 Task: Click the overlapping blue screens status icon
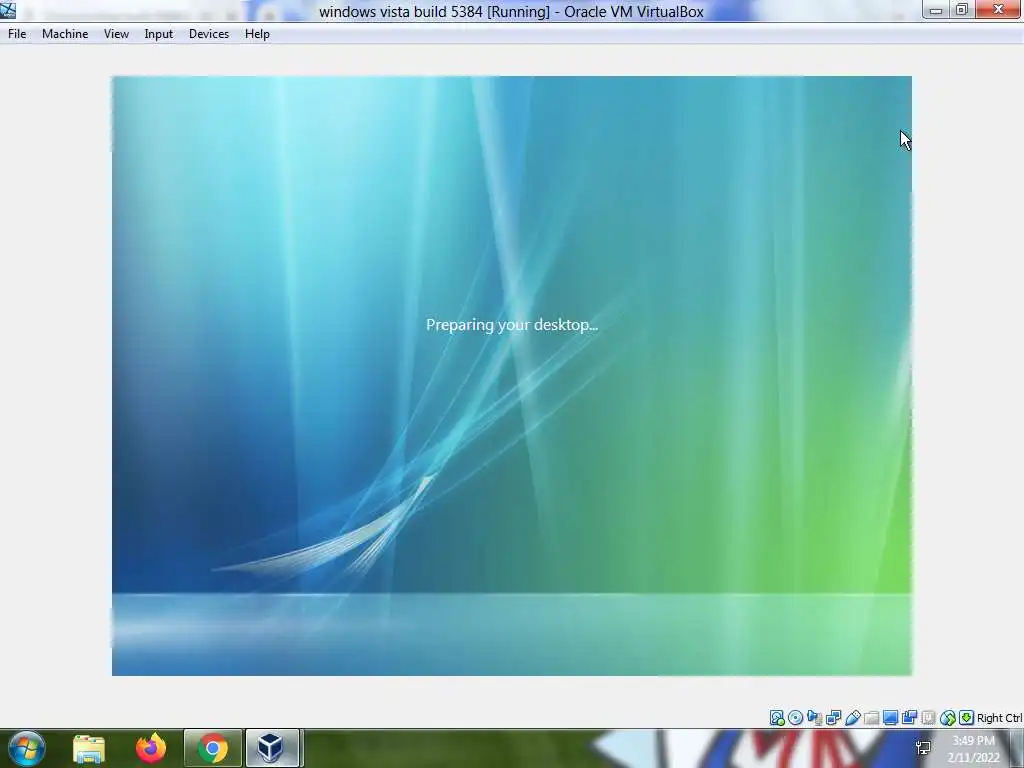[909, 718]
